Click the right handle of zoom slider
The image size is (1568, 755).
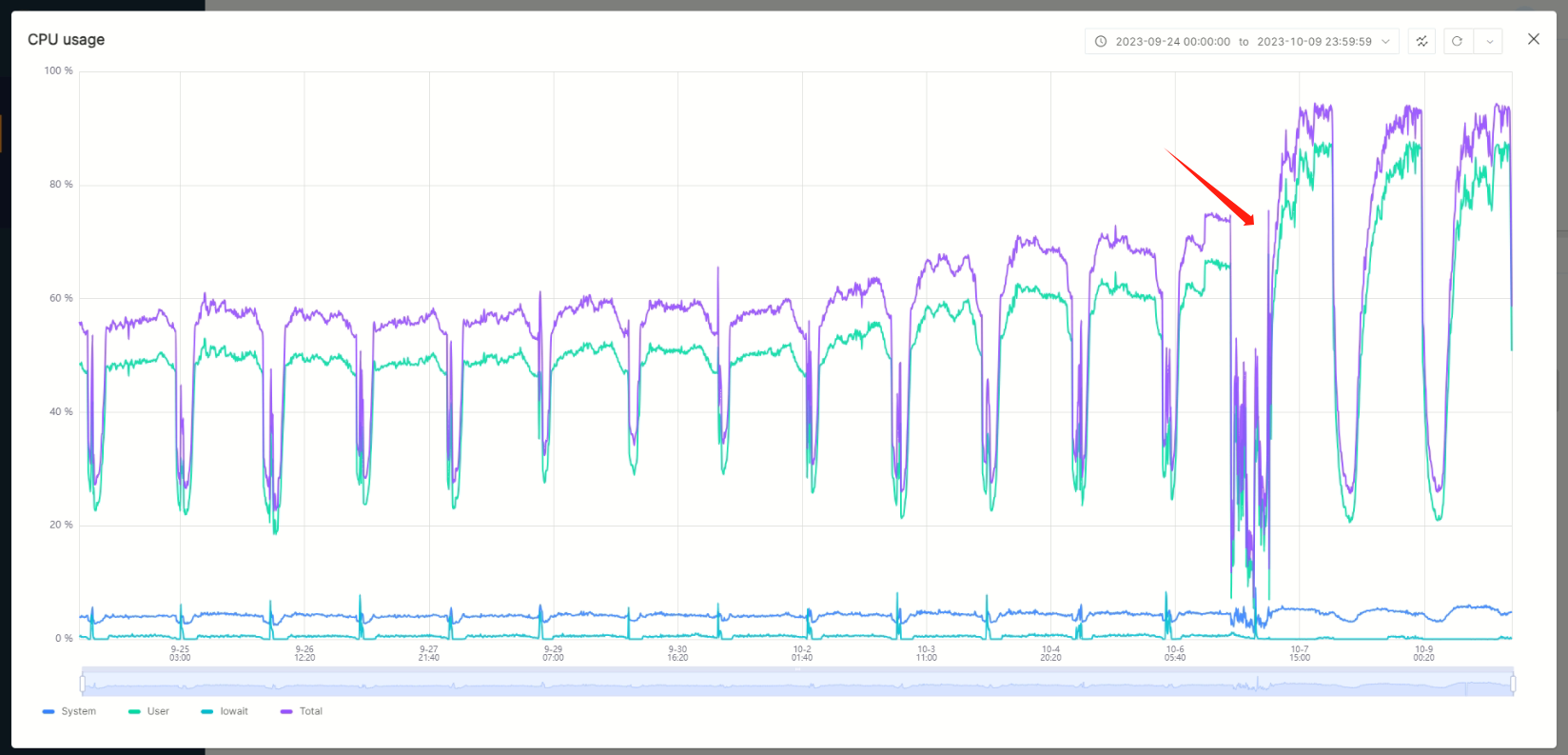(x=1512, y=683)
